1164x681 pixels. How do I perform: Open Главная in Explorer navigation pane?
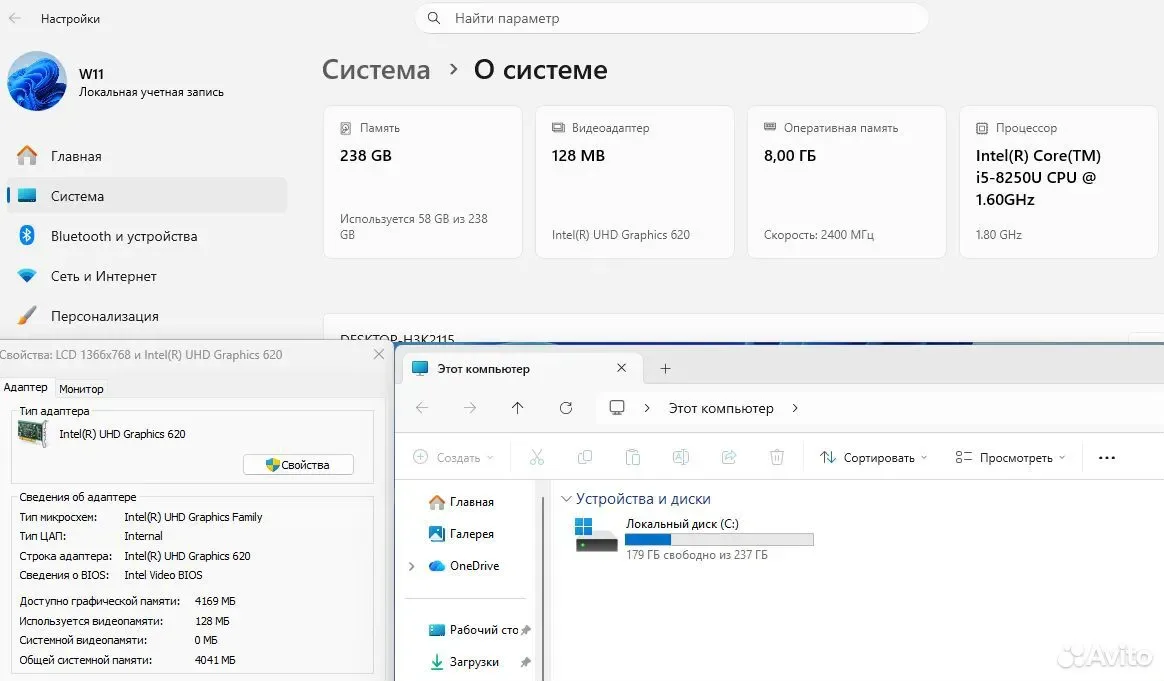(462, 502)
